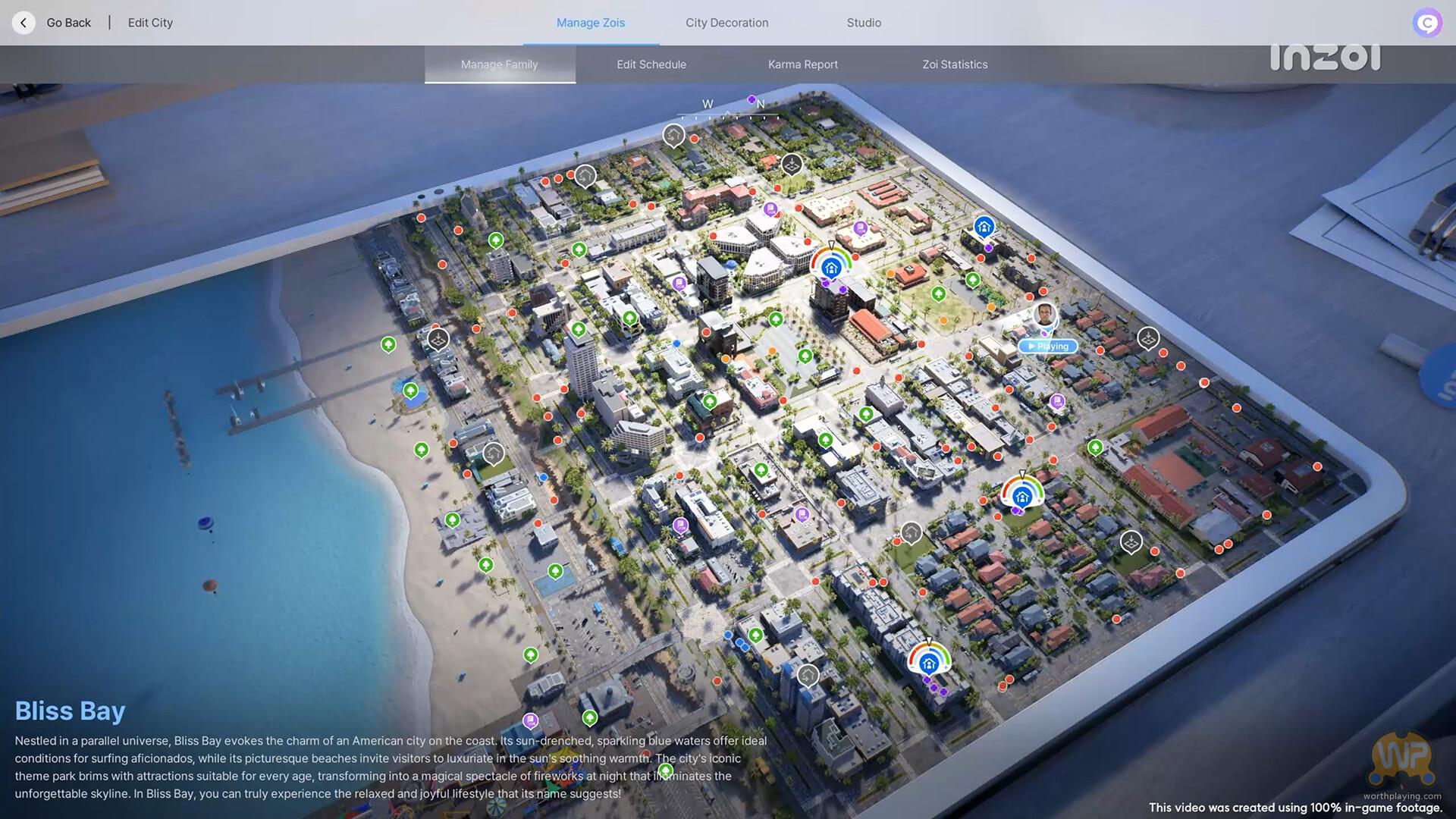Screen dimensions: 1456x819
Task: Click the green park pin on the blue splash pad
Action: [410, 391]
